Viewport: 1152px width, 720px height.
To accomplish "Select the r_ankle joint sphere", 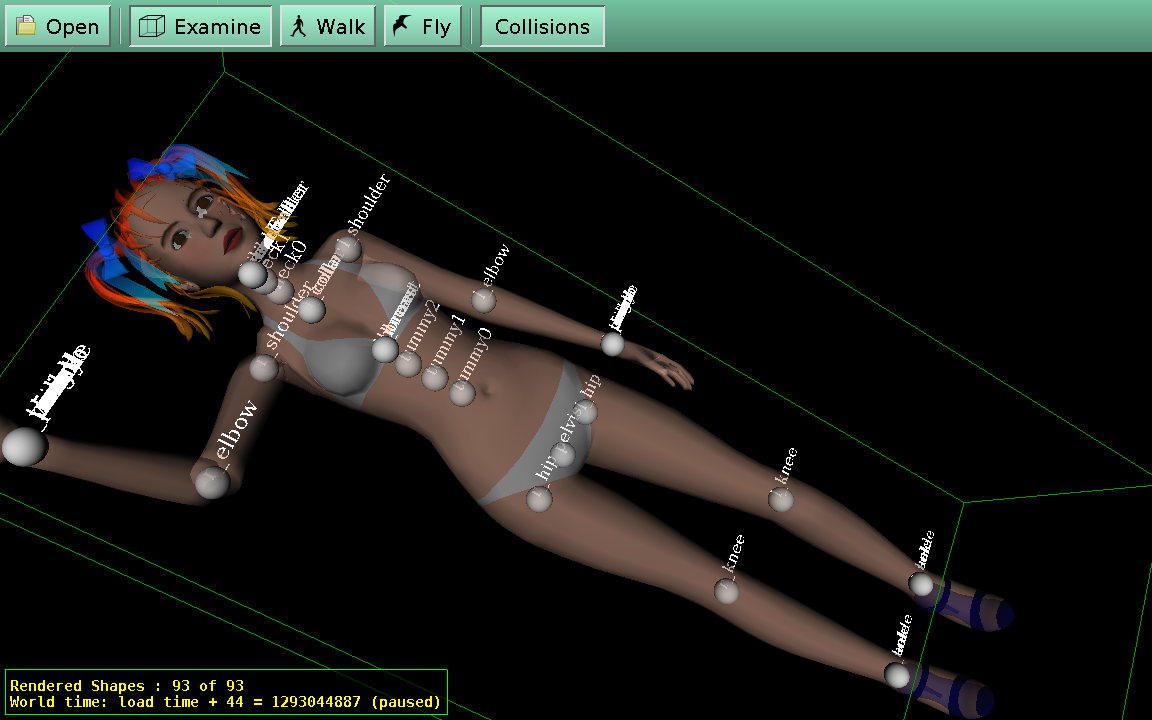I will point(896,674).
